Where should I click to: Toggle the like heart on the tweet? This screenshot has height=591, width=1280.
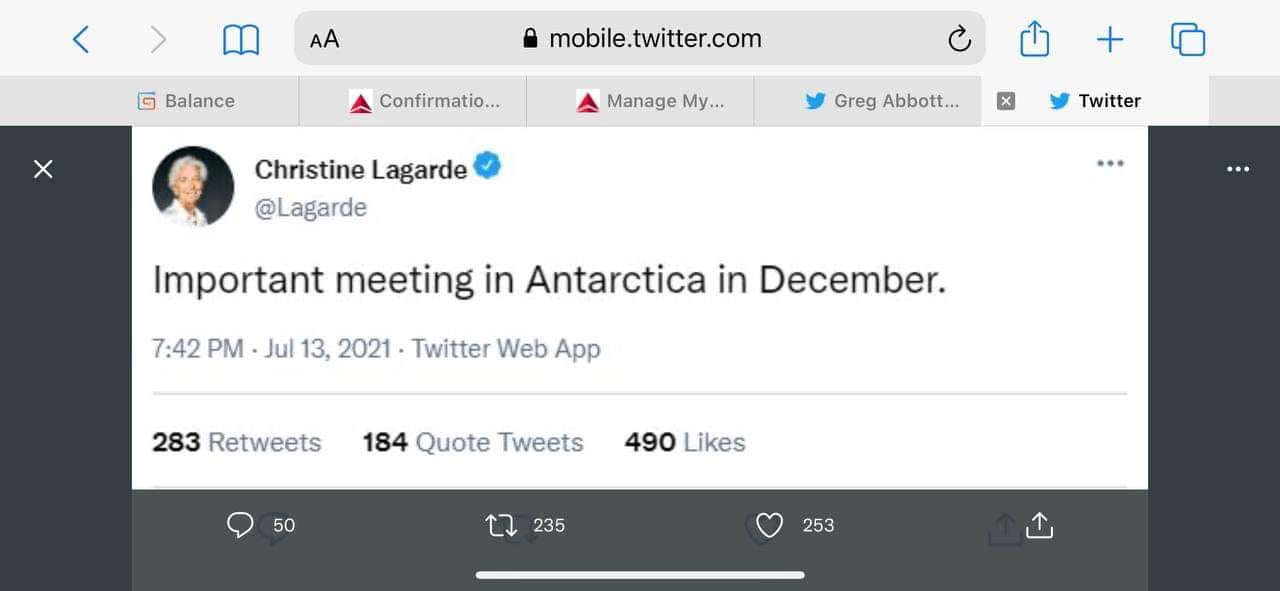(768, 524)
